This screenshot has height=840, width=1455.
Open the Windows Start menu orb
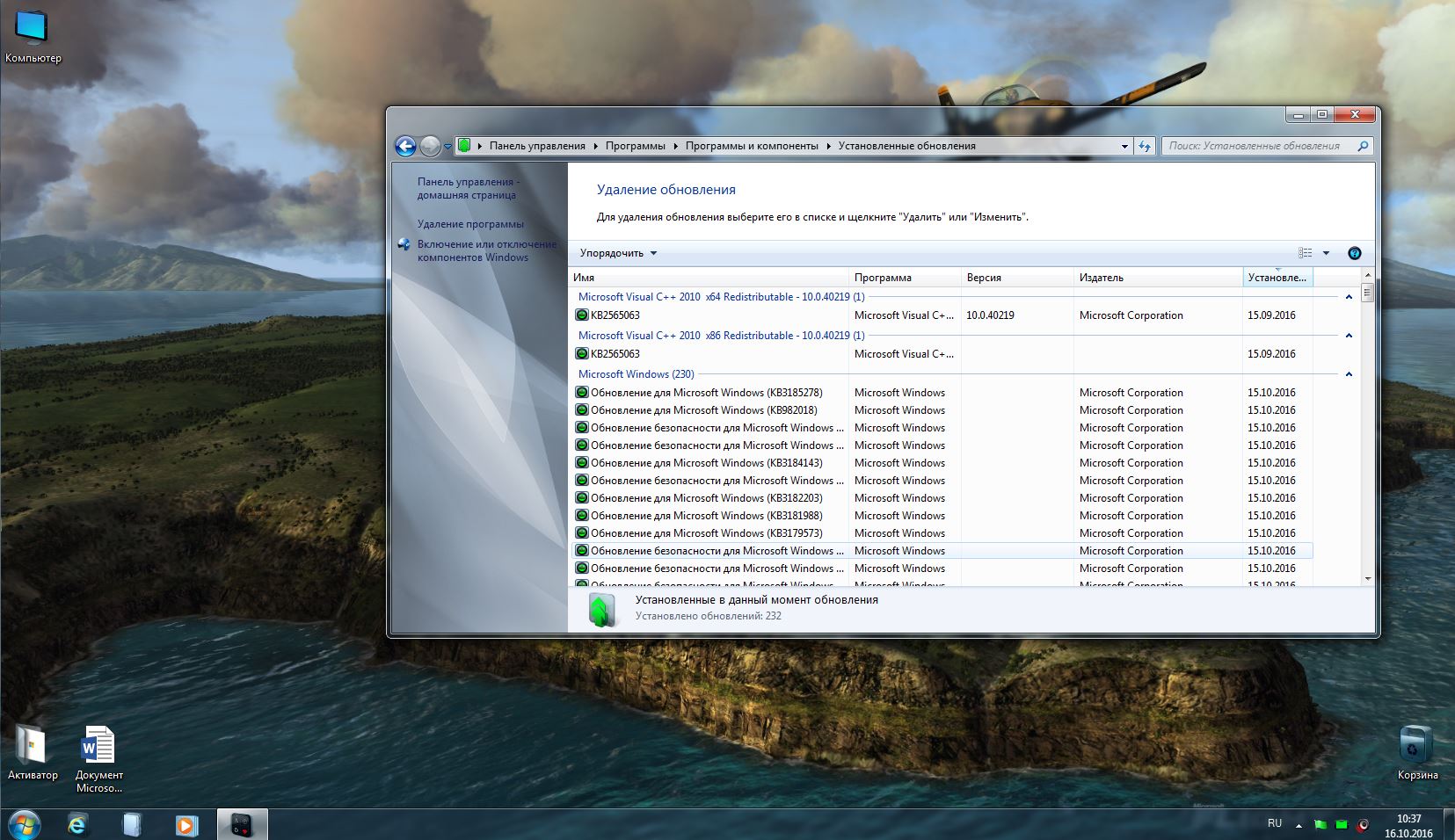pos(24,825)
